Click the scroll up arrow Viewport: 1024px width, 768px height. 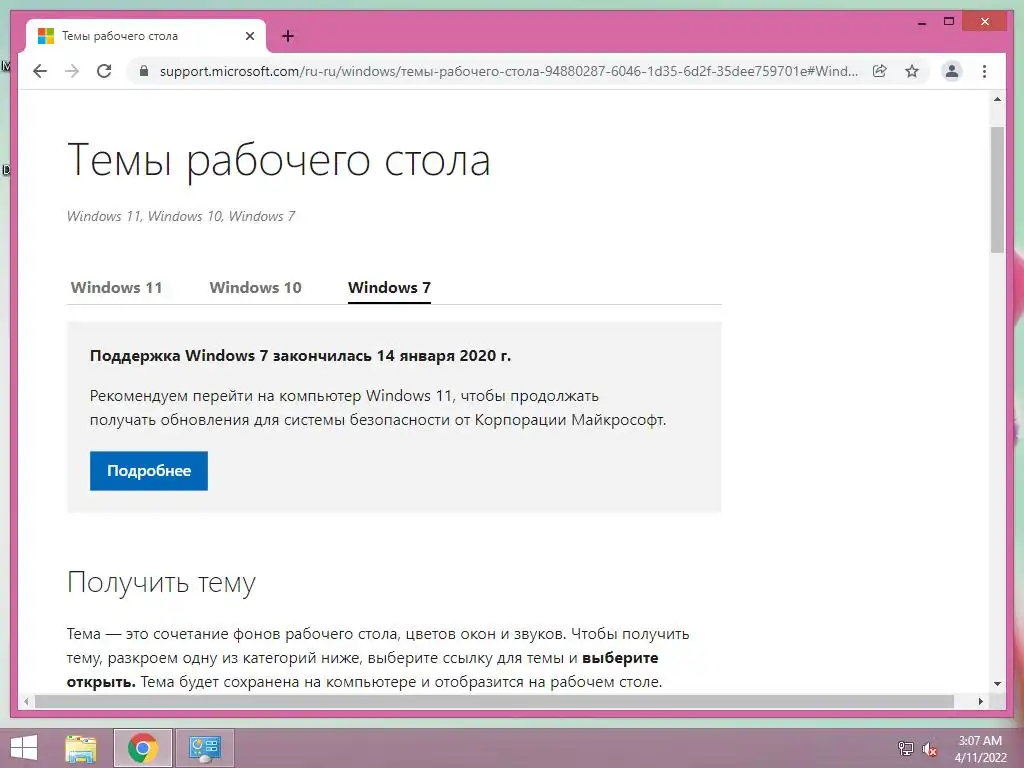tap(997, 99)
